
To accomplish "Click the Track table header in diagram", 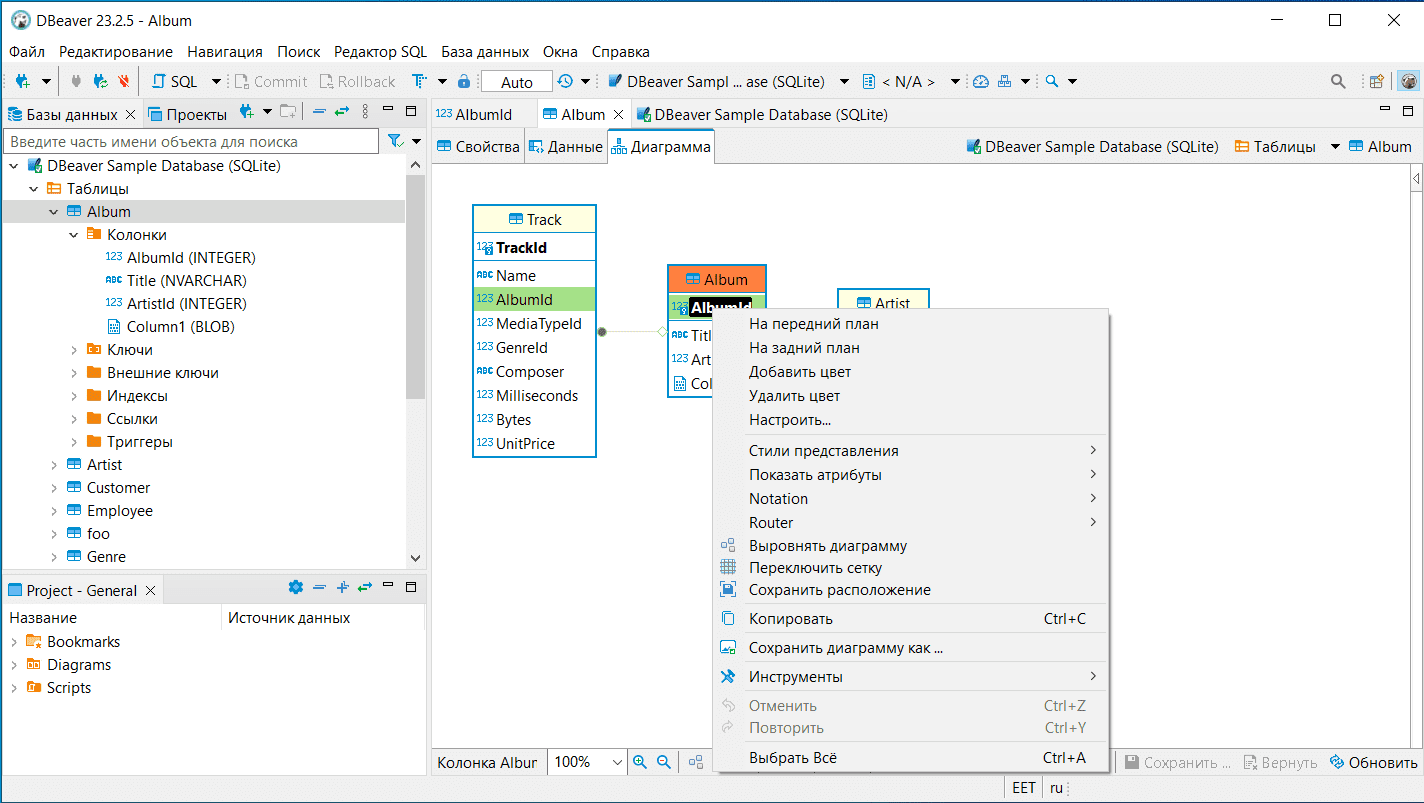I will tap(534, 220).
